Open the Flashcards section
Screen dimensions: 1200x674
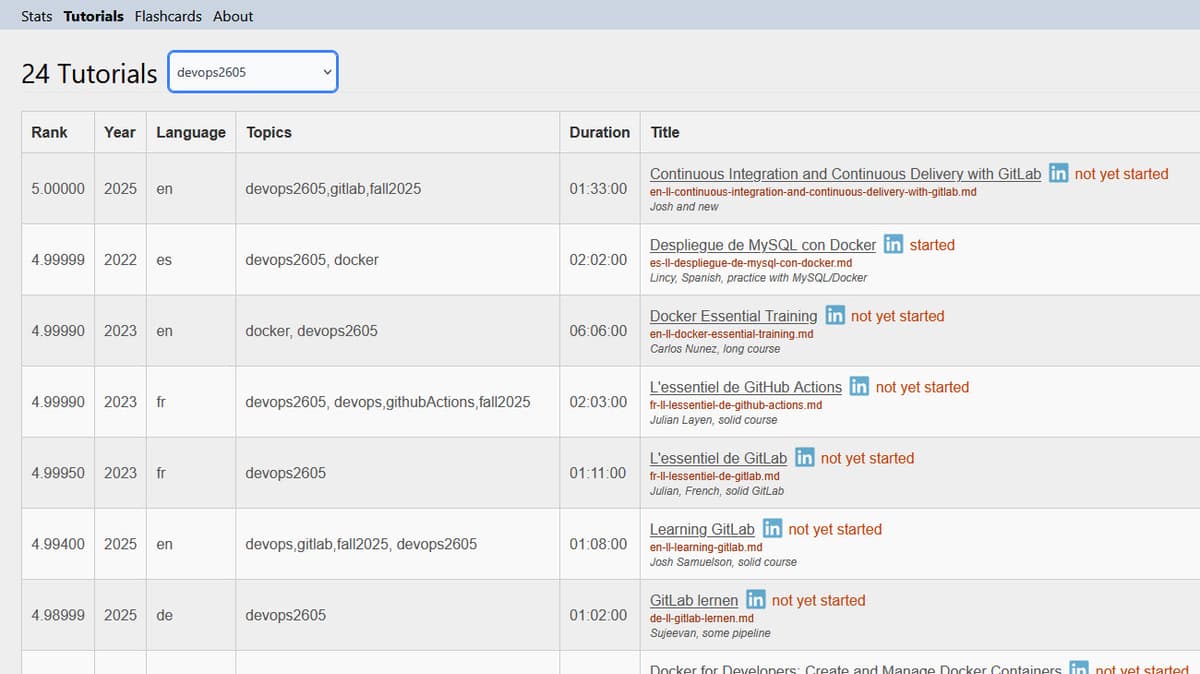pyautogui.click(x=167, y=15)
